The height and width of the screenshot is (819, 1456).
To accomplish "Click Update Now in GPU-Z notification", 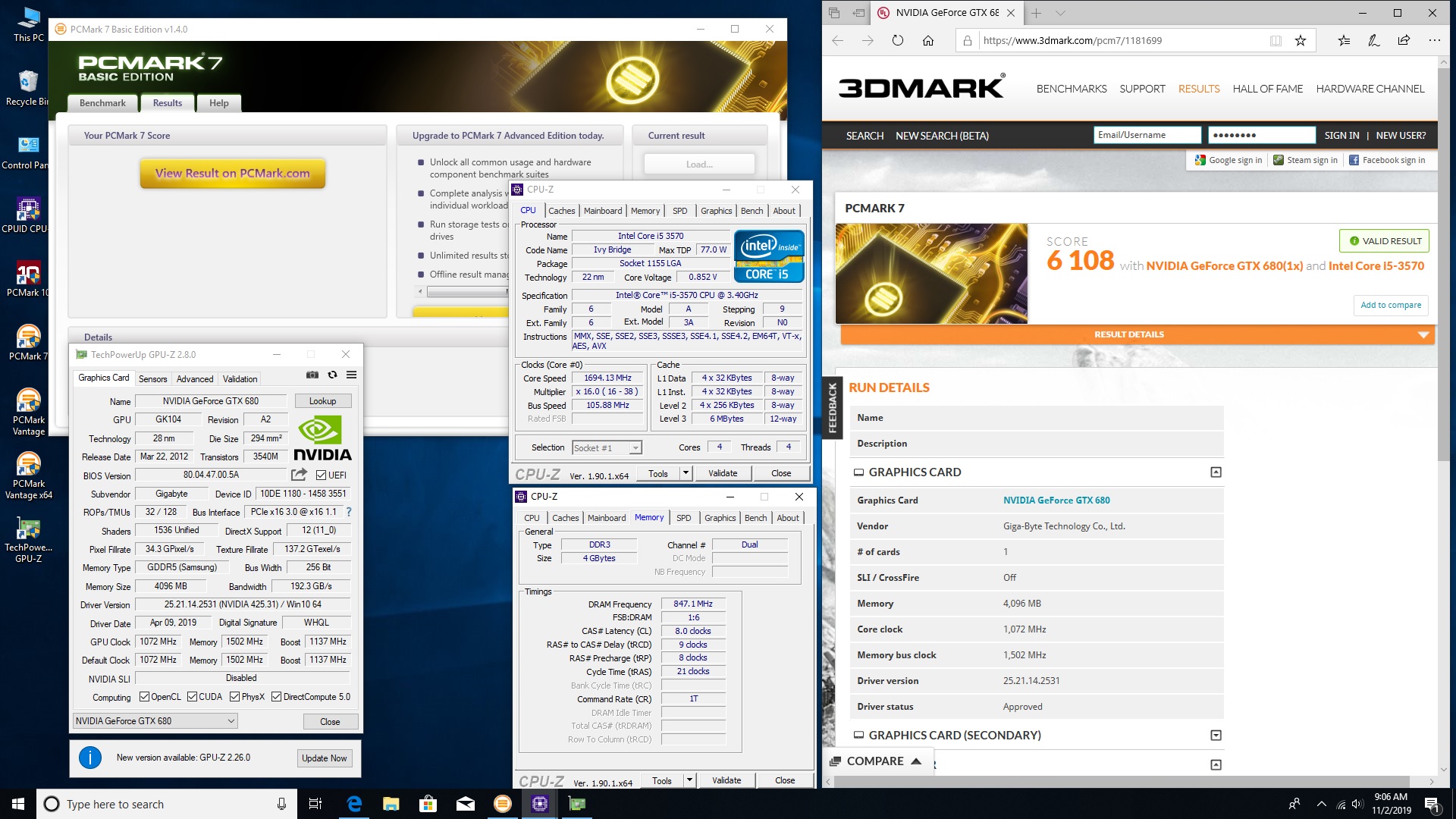I will point(325,758).
